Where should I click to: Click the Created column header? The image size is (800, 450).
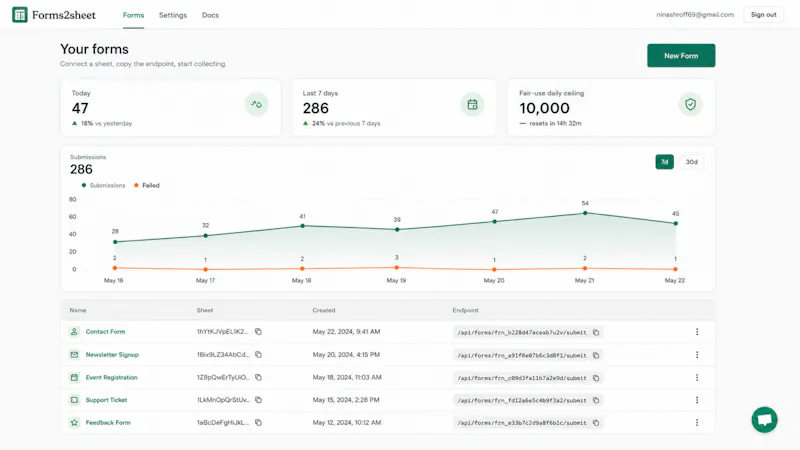pos(324,310)
